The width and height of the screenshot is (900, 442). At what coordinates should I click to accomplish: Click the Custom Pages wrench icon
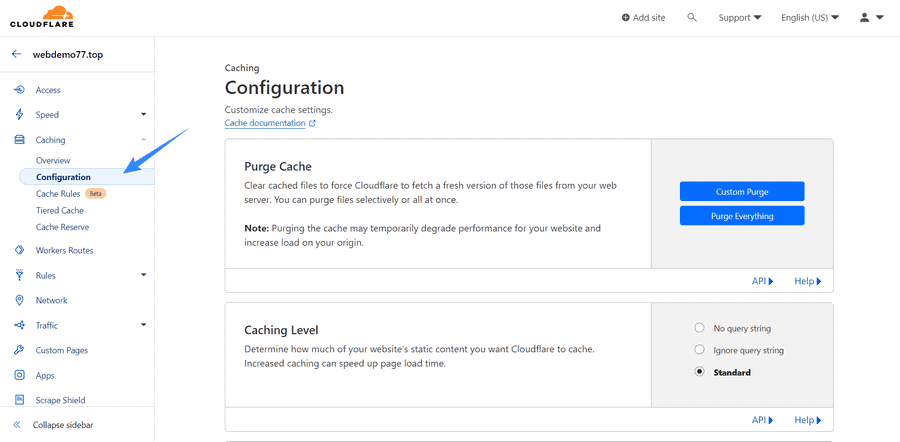[x=20, y=350]
